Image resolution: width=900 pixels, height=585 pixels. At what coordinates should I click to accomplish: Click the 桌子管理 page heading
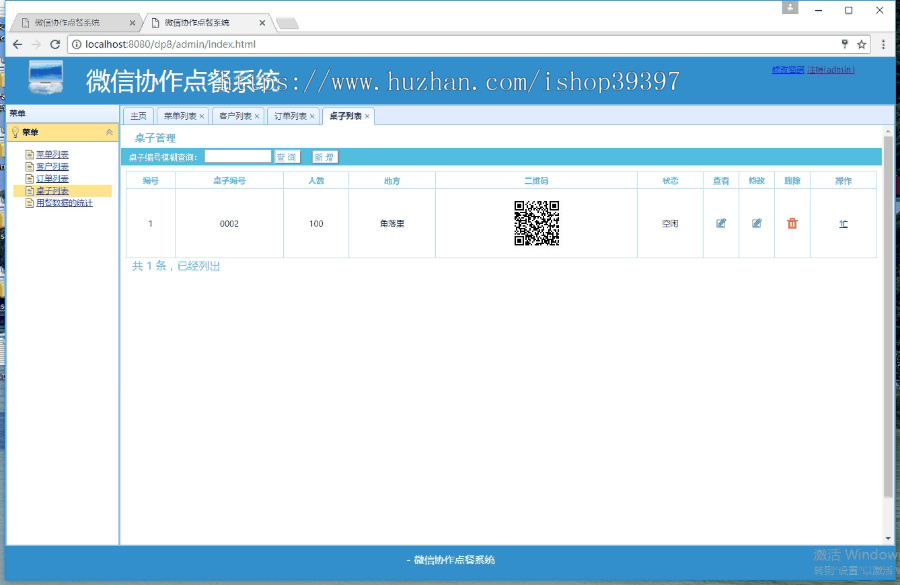coord(155,138)
